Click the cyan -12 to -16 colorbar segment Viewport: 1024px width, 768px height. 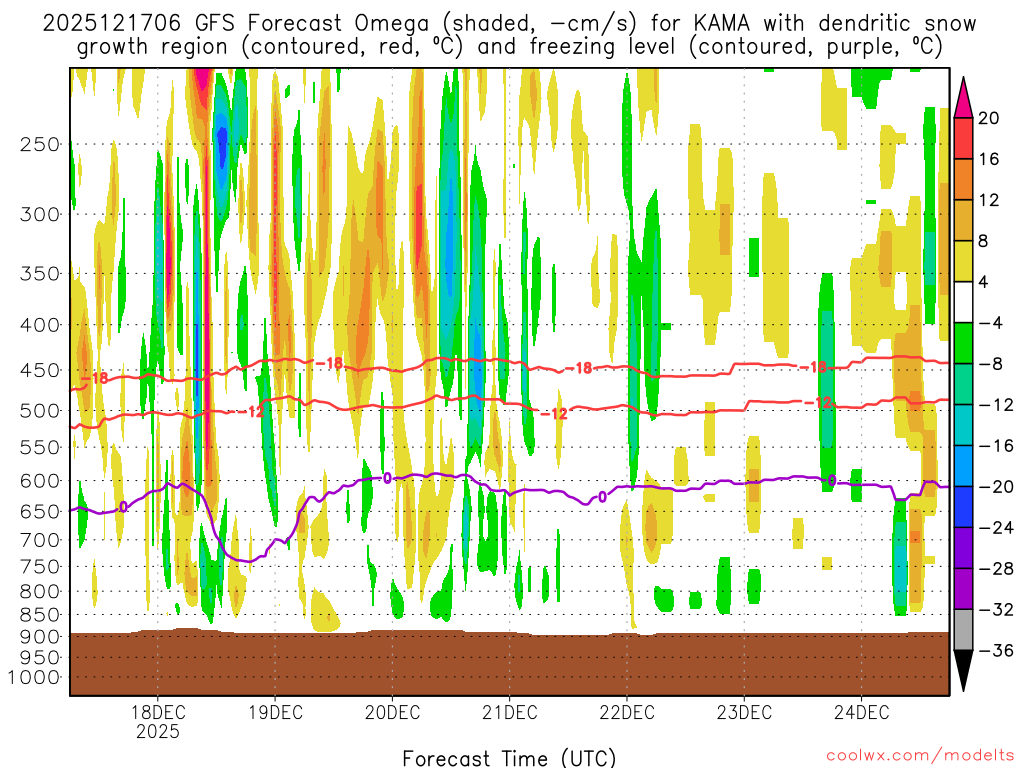pos(963,425)
